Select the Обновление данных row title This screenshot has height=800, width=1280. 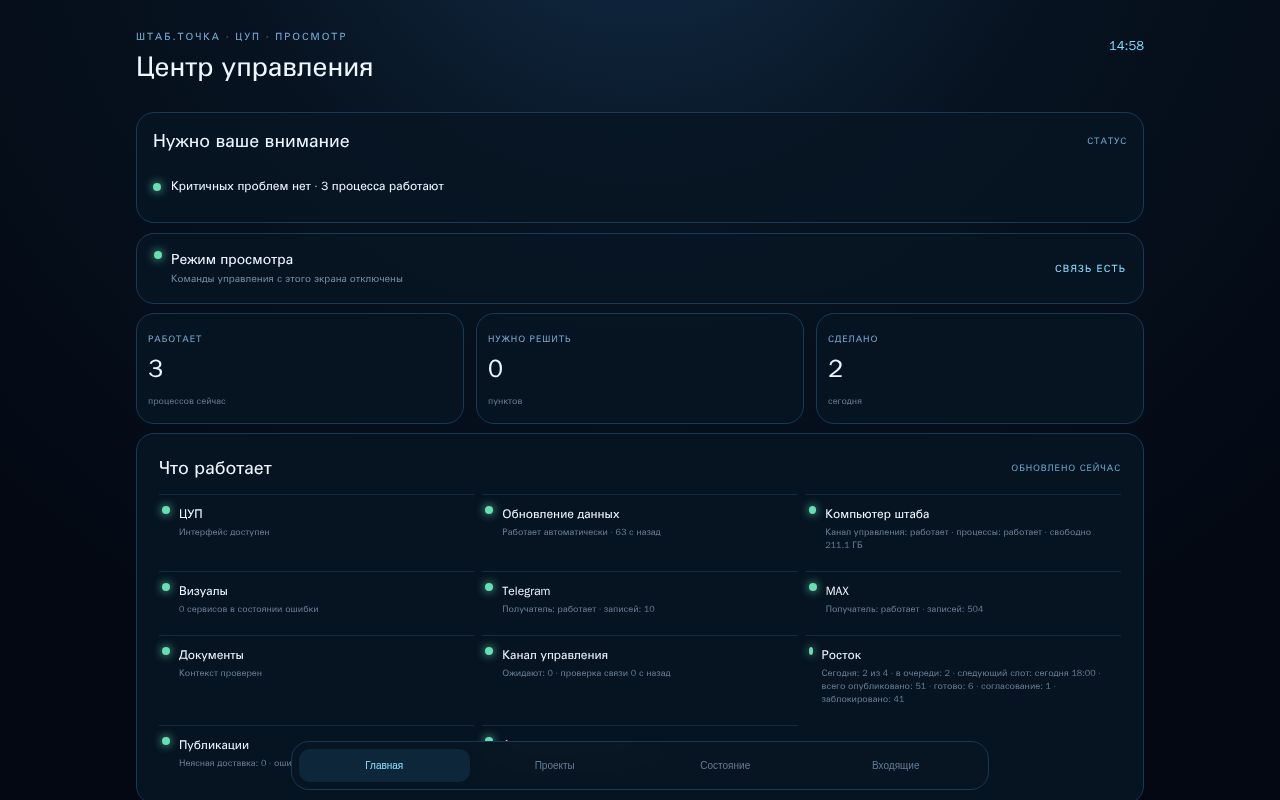pos(561,514)
